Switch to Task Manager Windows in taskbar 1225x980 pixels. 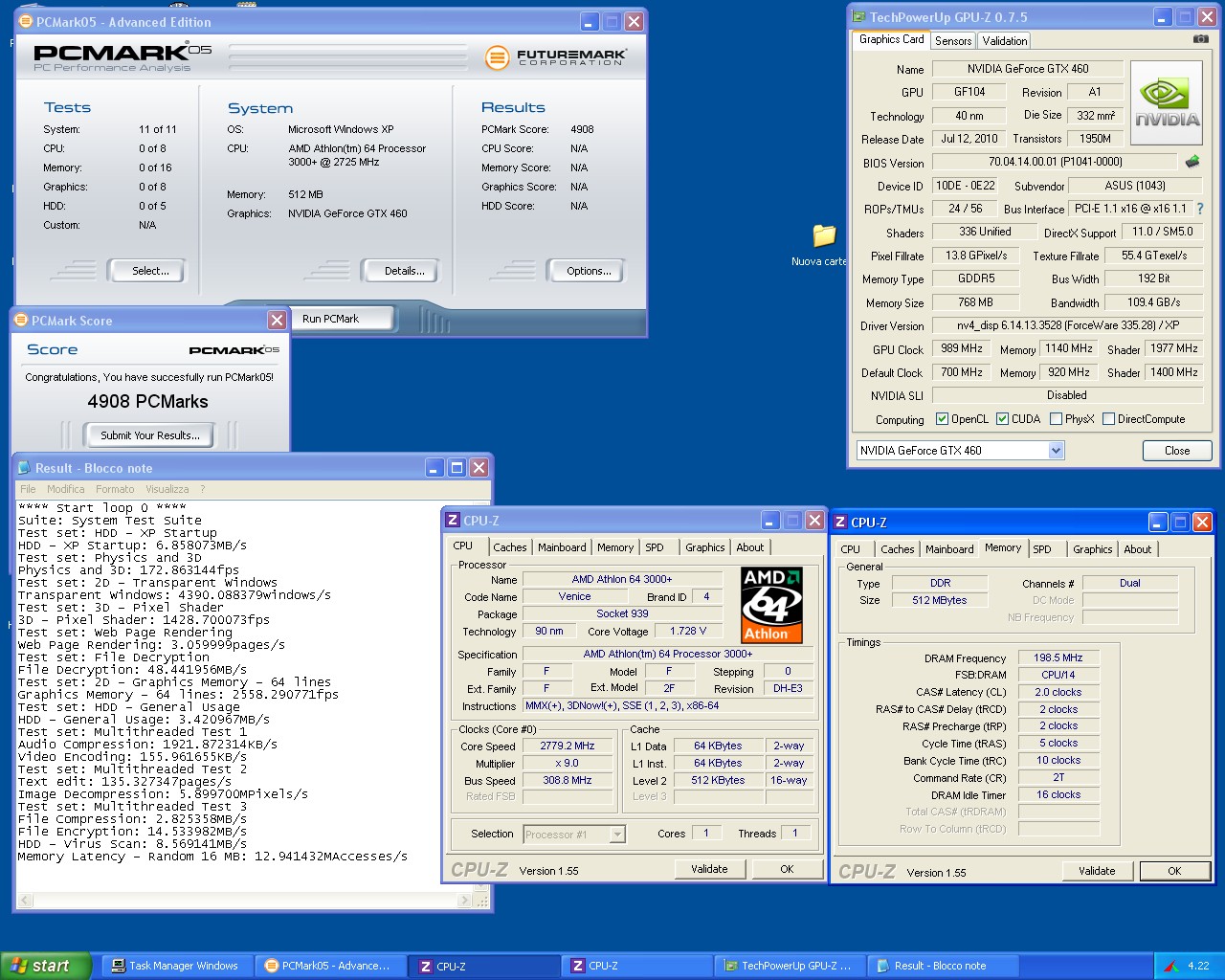tap(178, 966)
